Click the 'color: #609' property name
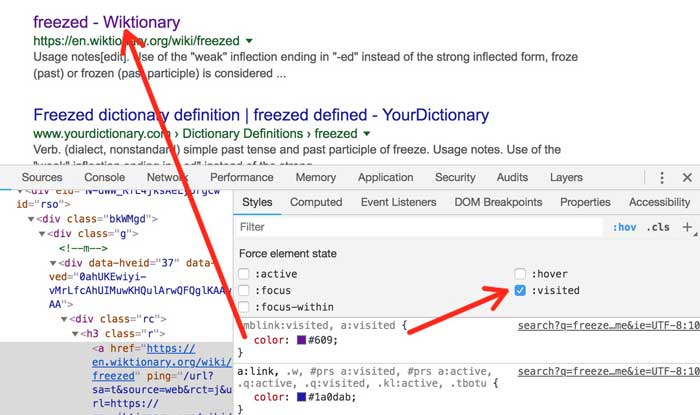700x415 pixels. (268, 340)
